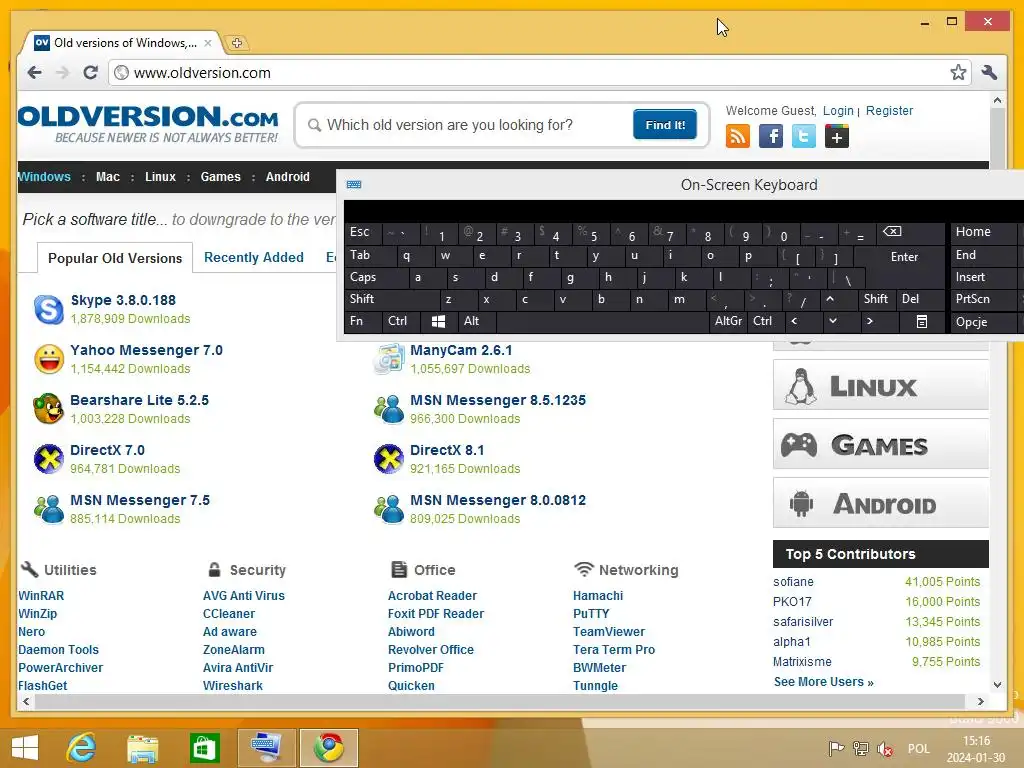Click the vertical scrollbar down arrow
The height and width of the screenshot is (768, 1024).
pos(997,684)
